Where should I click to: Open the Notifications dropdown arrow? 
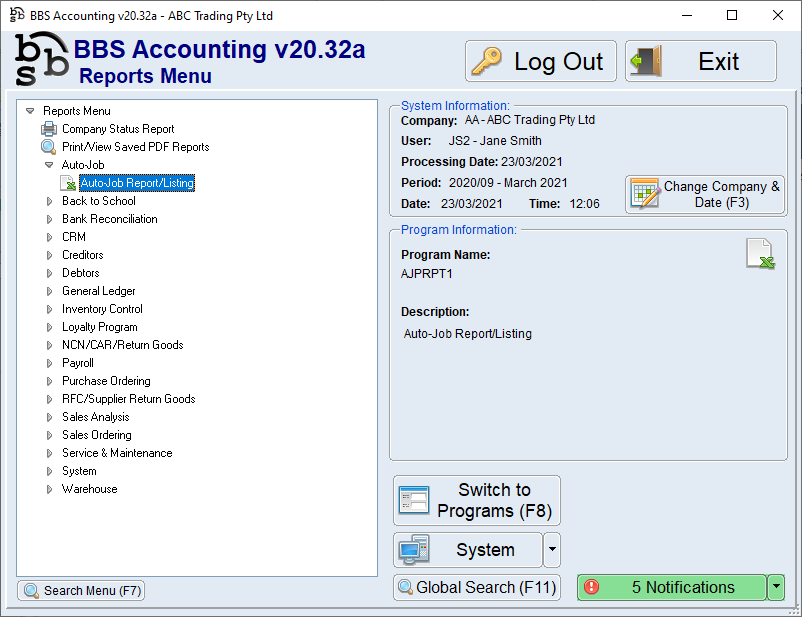coord(776,588)
